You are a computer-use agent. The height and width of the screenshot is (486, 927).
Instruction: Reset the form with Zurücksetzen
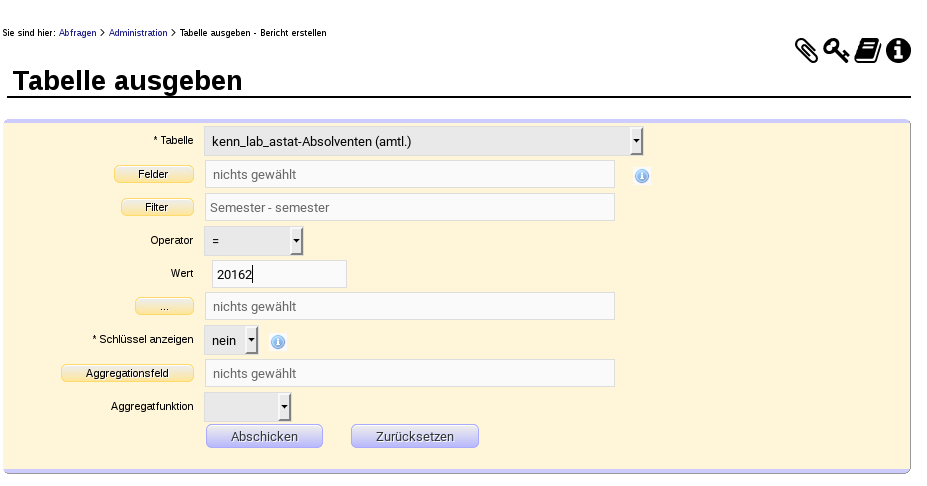point(414,436)
